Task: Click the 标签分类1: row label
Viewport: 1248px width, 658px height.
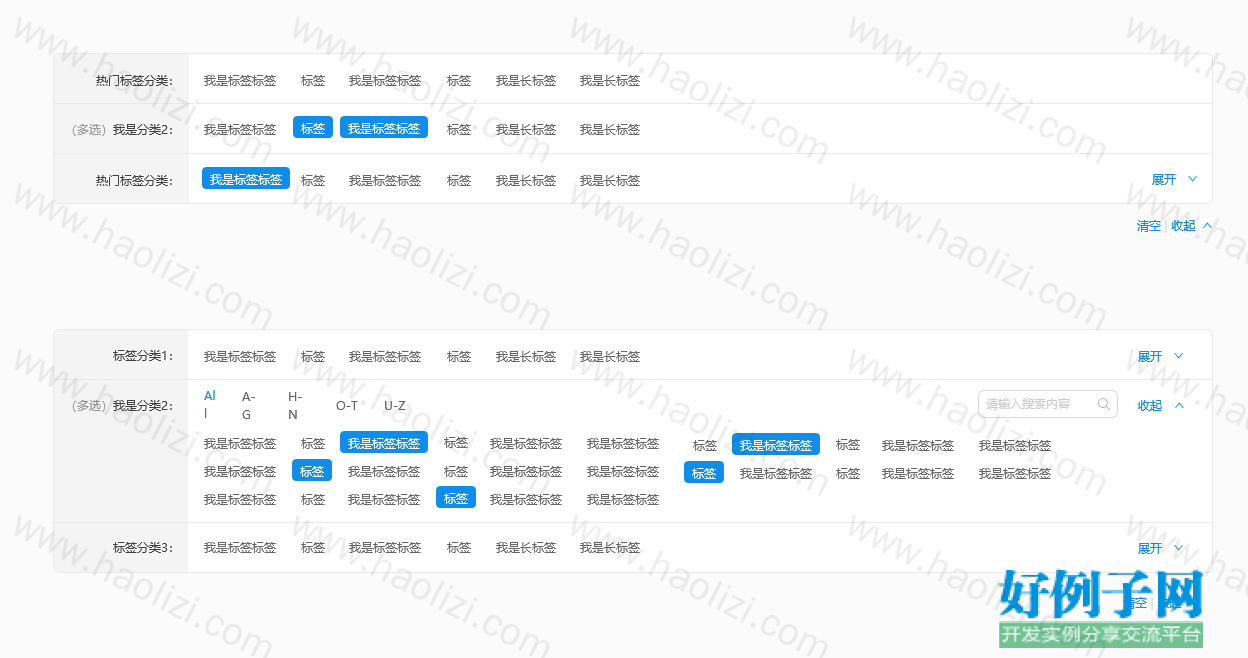Action: click(143, 356)
